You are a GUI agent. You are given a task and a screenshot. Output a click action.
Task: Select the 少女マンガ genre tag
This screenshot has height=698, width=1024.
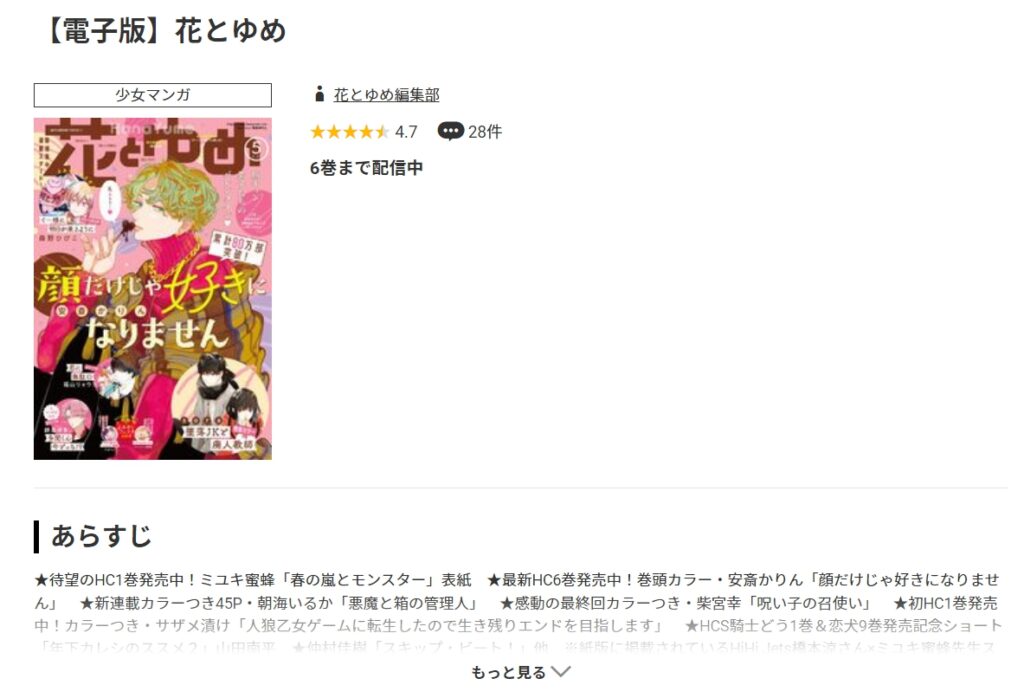153,95
